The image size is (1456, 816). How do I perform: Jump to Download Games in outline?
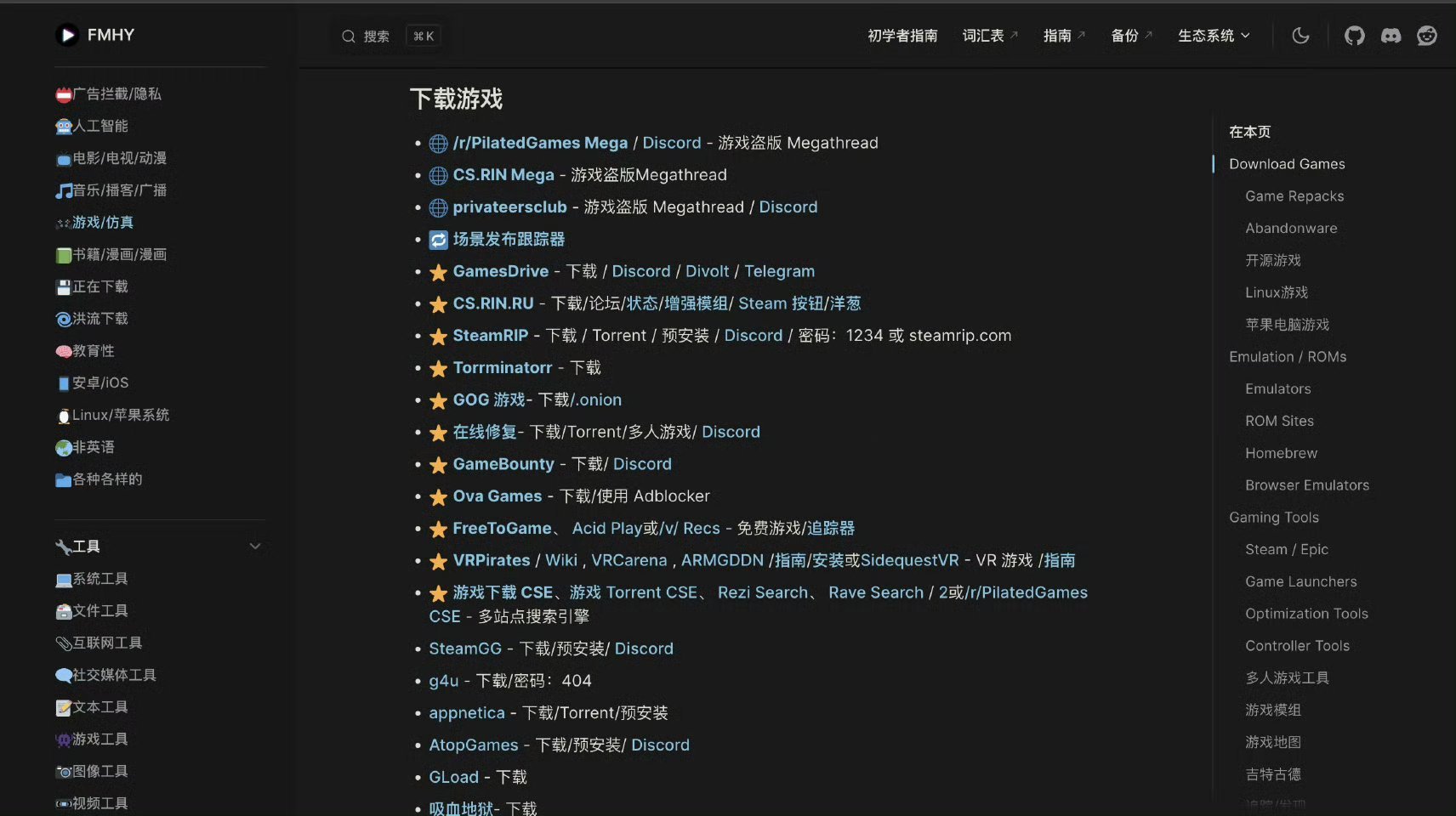pyautogui.click(x=1287, y=164)
